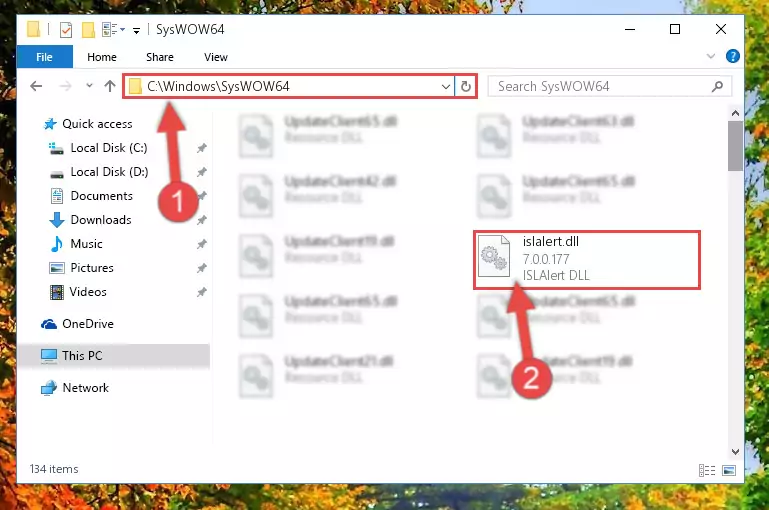Open Music in the navigation pane
Viewport: 769px width, 510px height.
[x=86, y=244]
